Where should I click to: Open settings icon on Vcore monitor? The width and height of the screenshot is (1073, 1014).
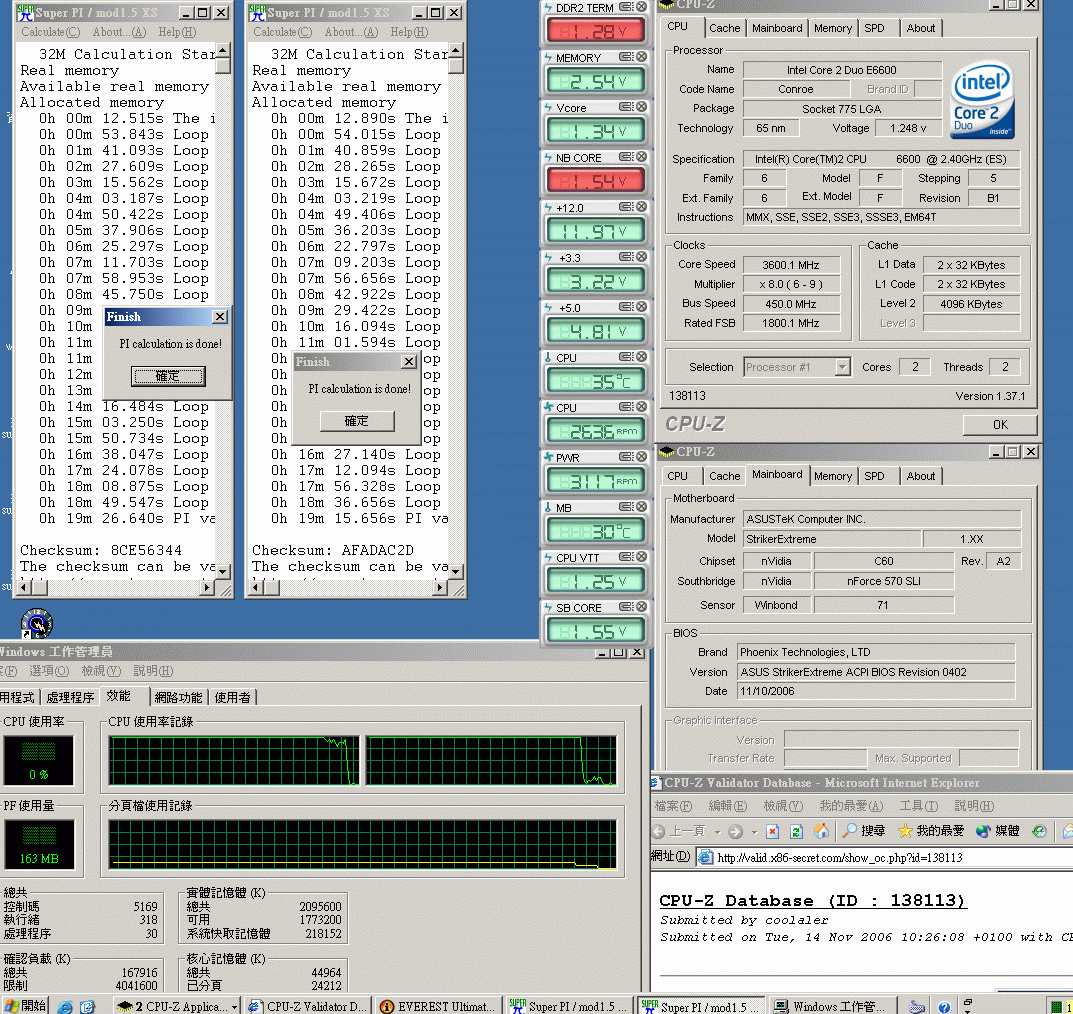pos(625,107)
